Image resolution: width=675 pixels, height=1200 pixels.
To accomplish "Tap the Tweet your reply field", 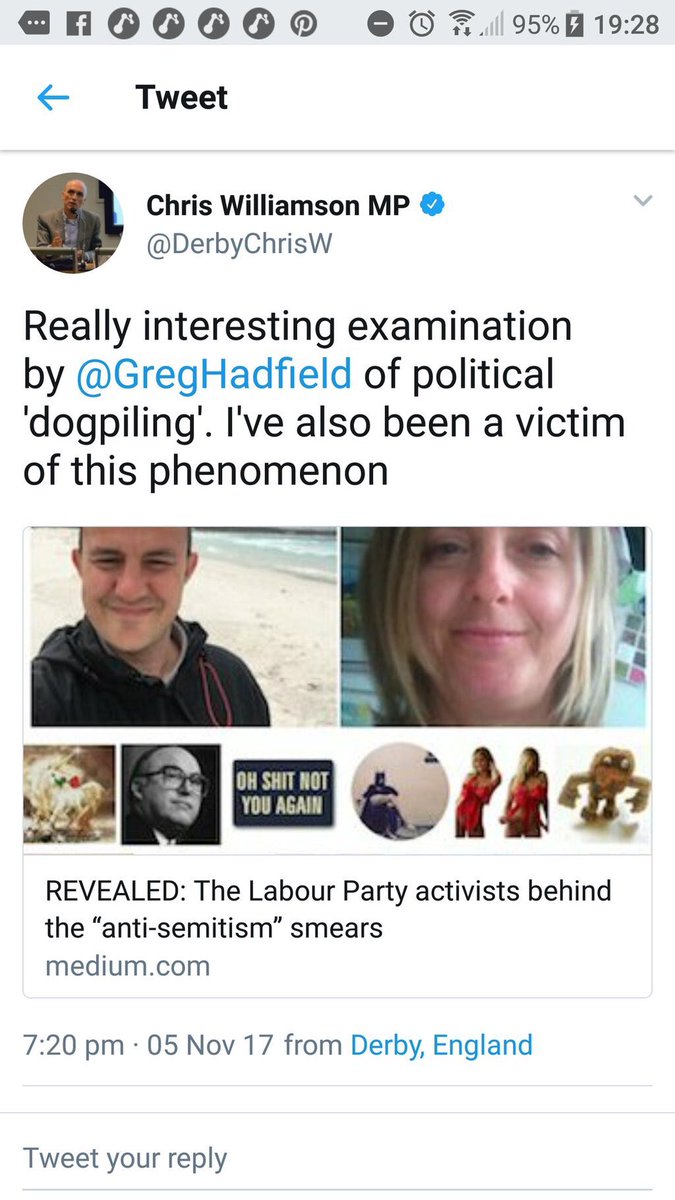I will 337,1158.
